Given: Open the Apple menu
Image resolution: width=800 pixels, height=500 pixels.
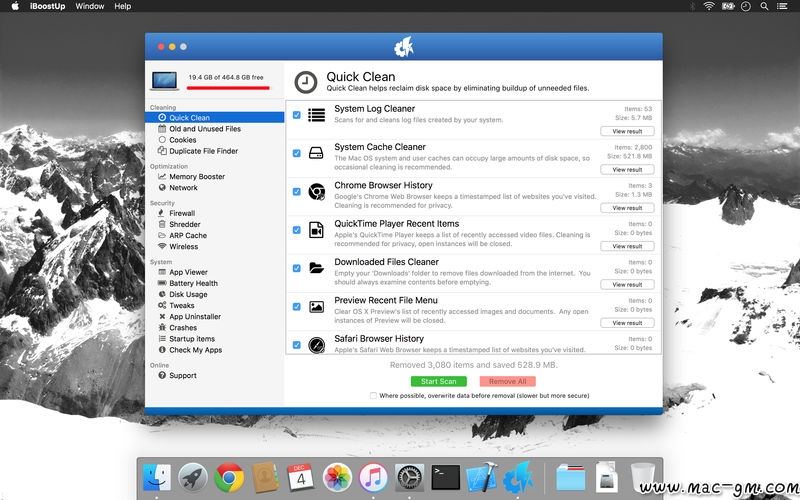Looking at the screenshot, I should pos(15,6).
